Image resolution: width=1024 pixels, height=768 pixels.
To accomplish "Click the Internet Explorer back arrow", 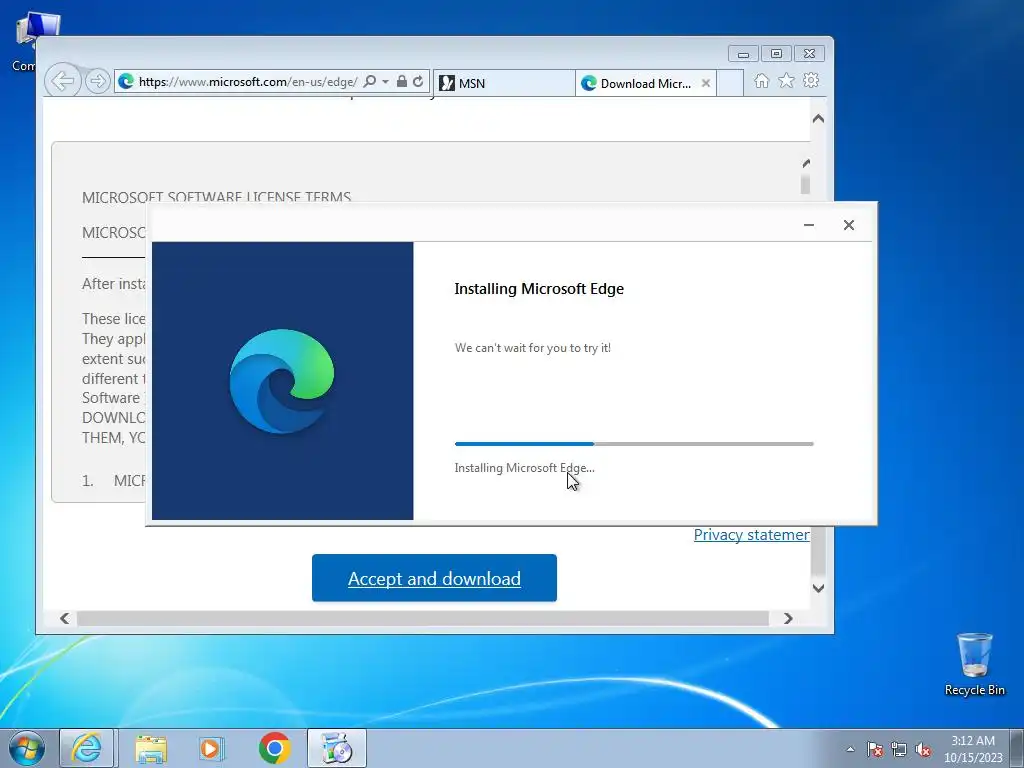I will pos(63,81).
